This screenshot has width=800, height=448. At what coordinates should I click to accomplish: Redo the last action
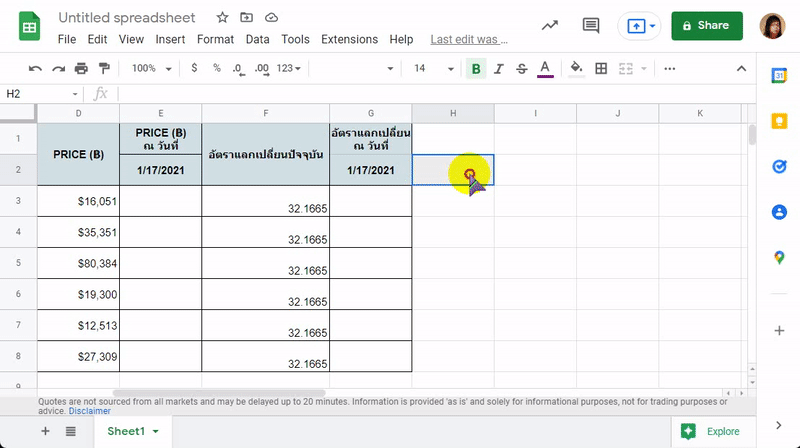[x=58, y=68]
